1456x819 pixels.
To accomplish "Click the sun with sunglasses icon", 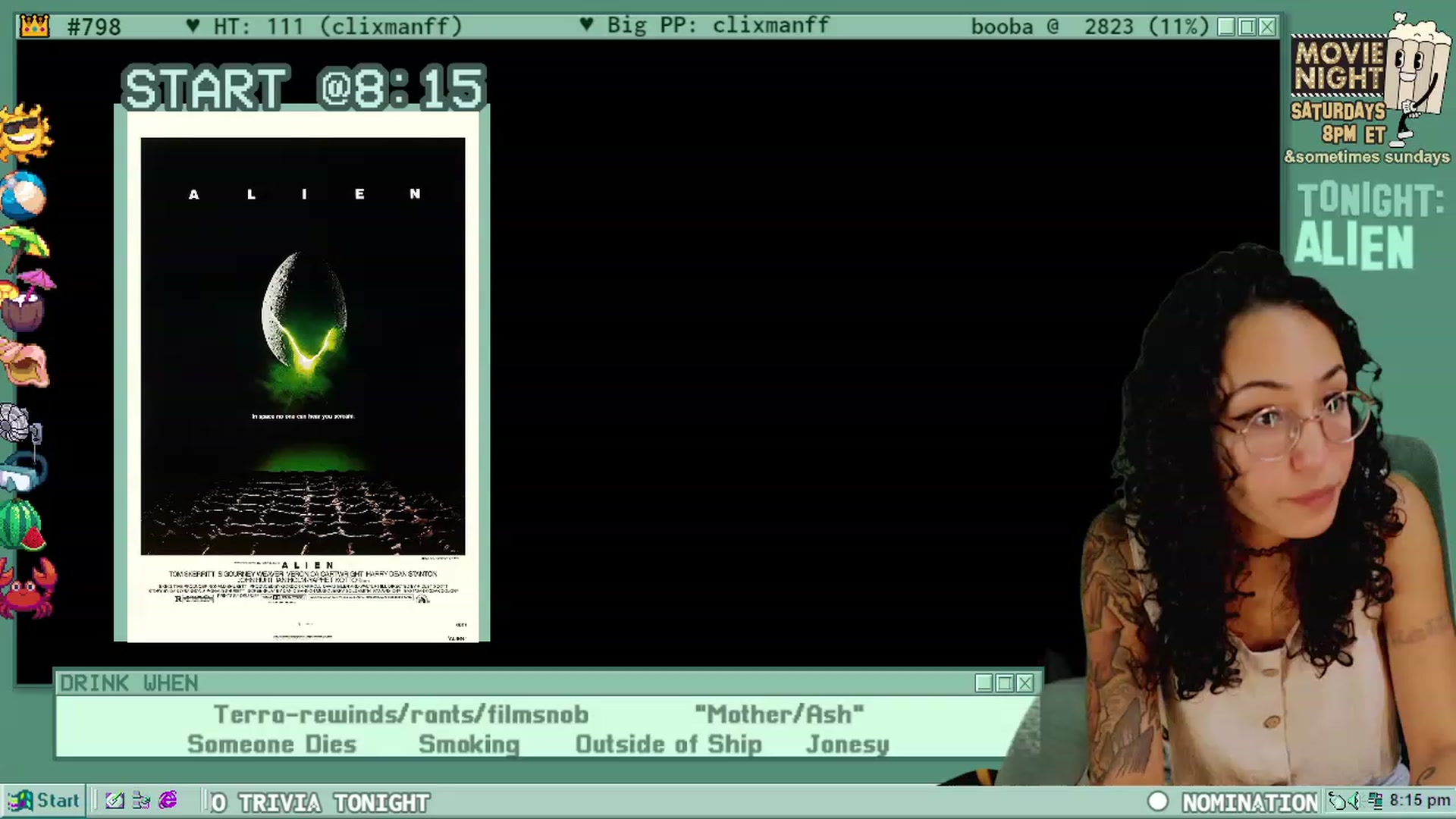I will (26, 132).
